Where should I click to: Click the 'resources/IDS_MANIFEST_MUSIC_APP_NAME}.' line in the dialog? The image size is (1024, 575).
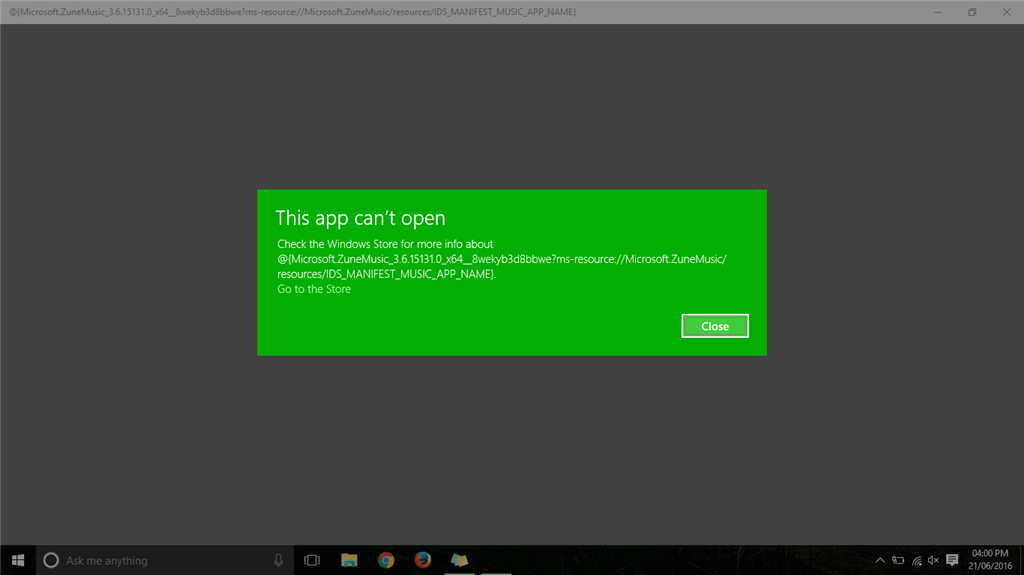387,274
